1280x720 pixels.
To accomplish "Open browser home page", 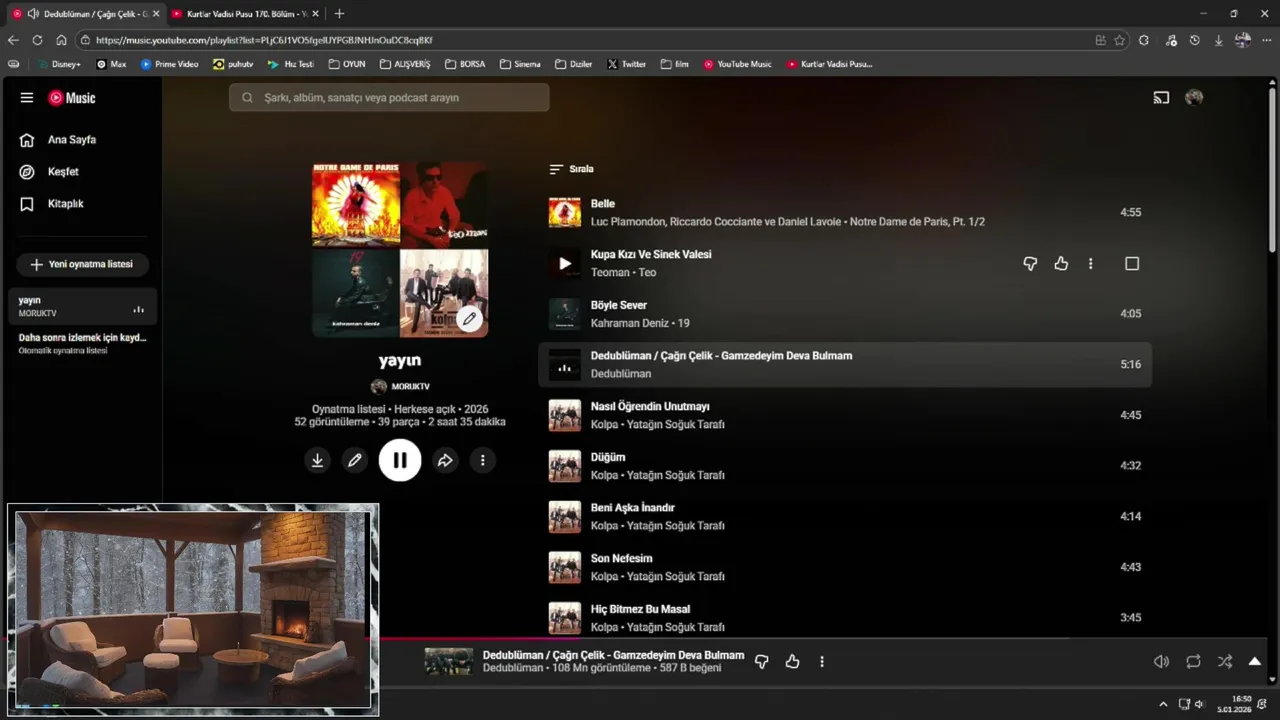I will click(61, 40).
